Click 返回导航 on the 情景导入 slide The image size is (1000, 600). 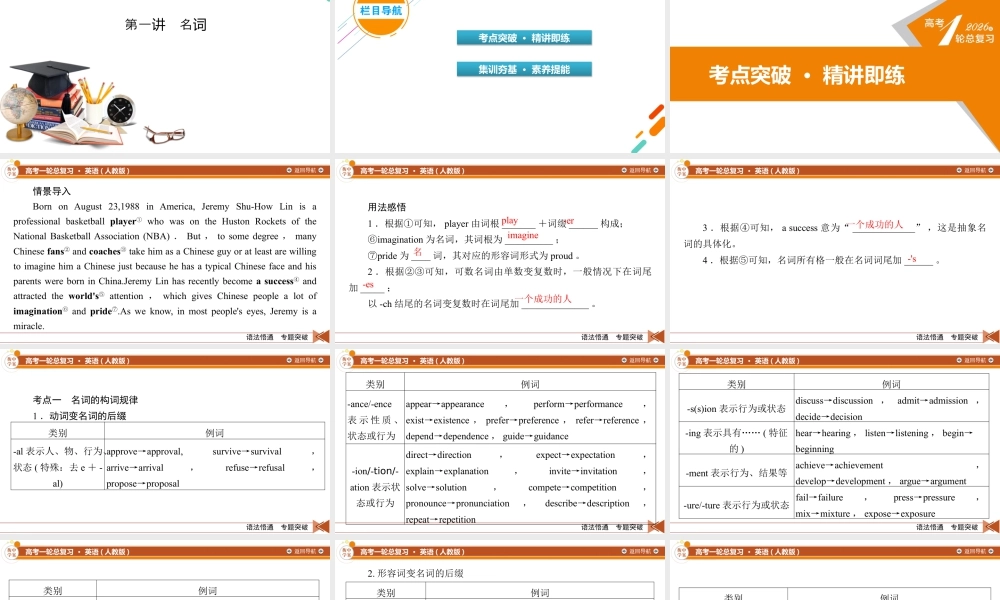click(x=305, y=170)
